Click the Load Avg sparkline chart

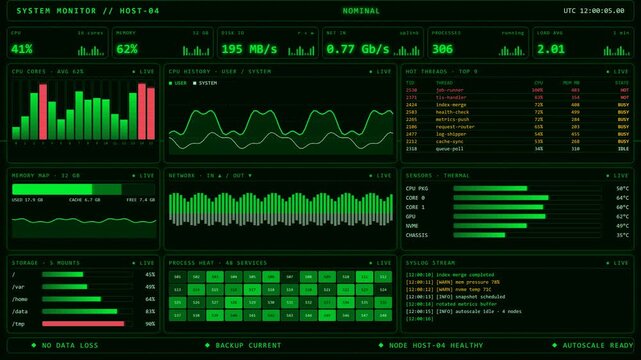pos(616,51)
